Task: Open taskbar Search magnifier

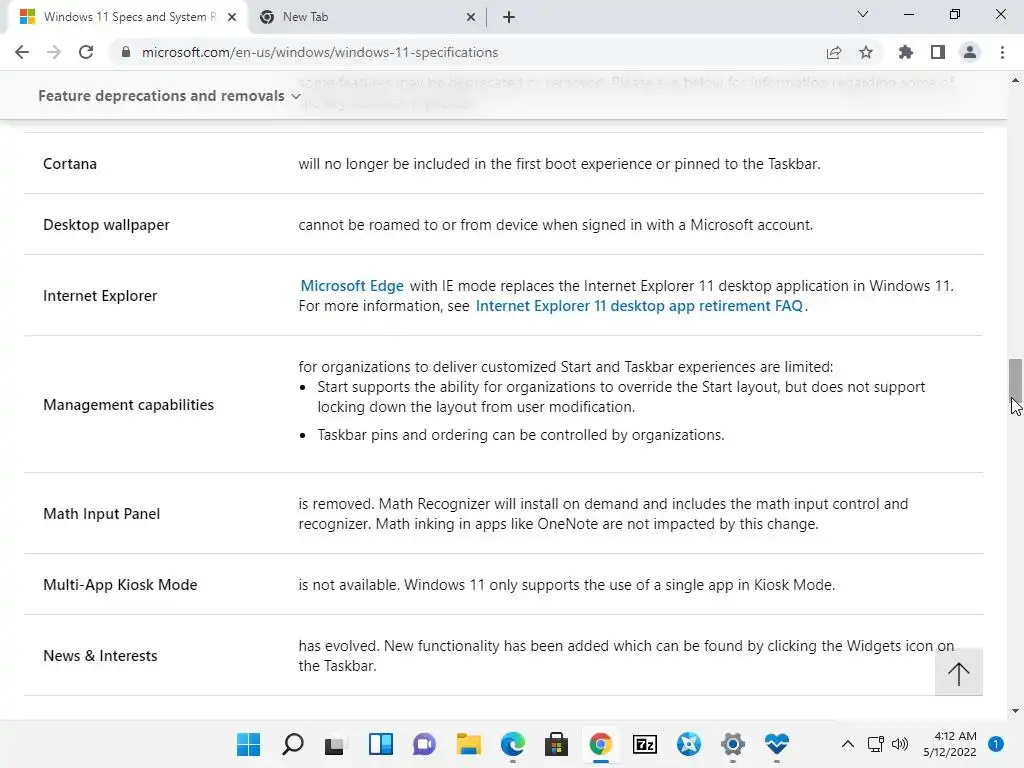Action: pos(293,744)
